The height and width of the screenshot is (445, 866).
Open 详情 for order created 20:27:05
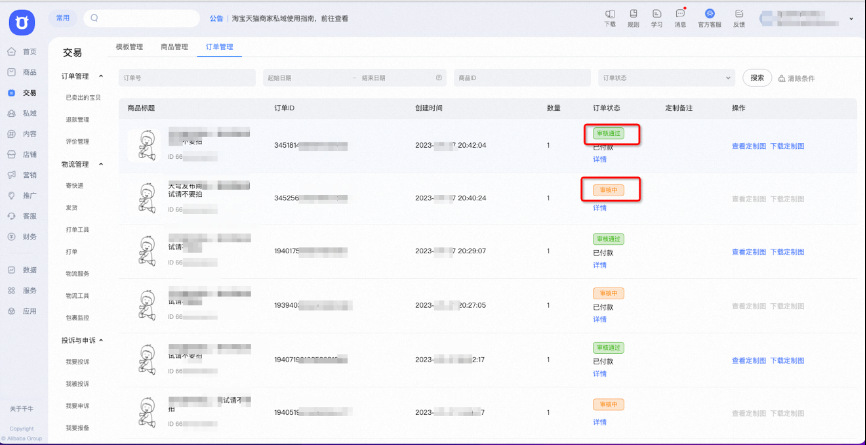[x=600, y=320]
